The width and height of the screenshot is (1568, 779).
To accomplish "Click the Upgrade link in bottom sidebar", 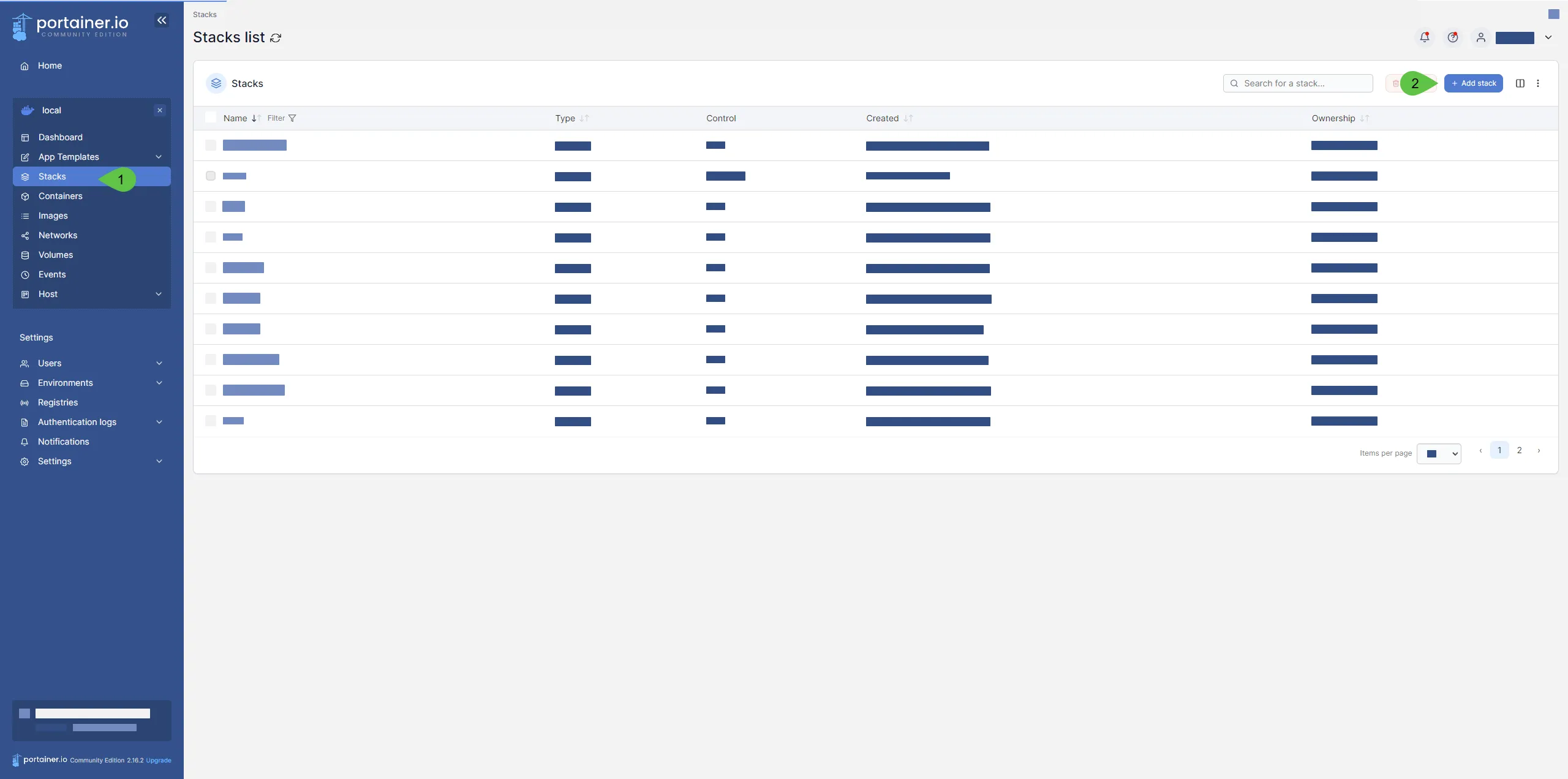I will tap(158, 760).
